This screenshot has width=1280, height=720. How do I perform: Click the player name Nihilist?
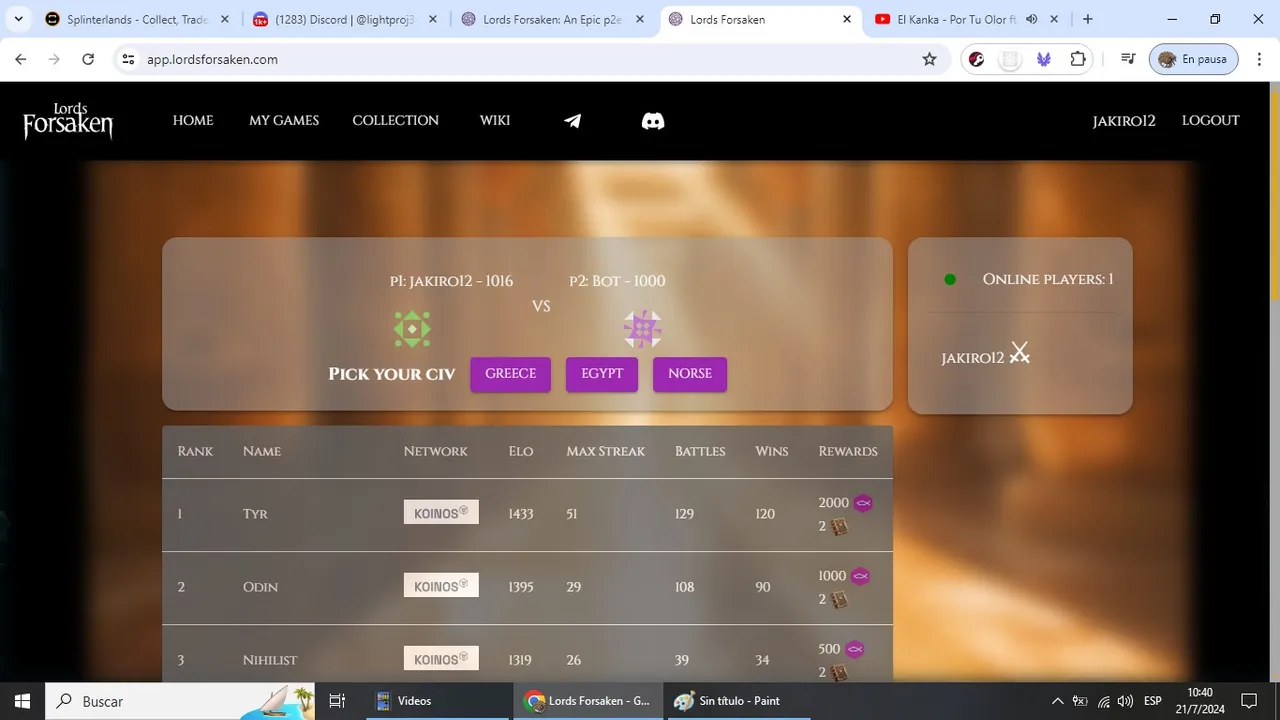[x=270, y=660]
